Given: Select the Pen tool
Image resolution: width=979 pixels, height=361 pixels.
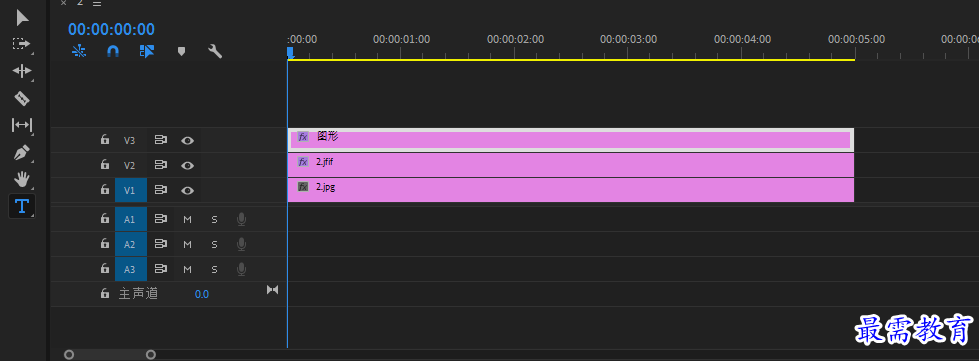Looking at the screenshot, I should click(22, 152).
